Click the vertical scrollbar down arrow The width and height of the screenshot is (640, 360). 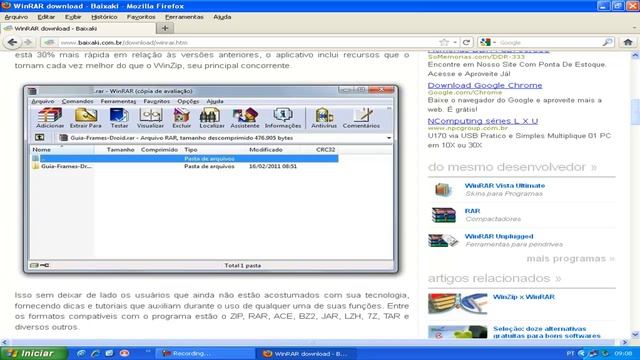[635, 335]
